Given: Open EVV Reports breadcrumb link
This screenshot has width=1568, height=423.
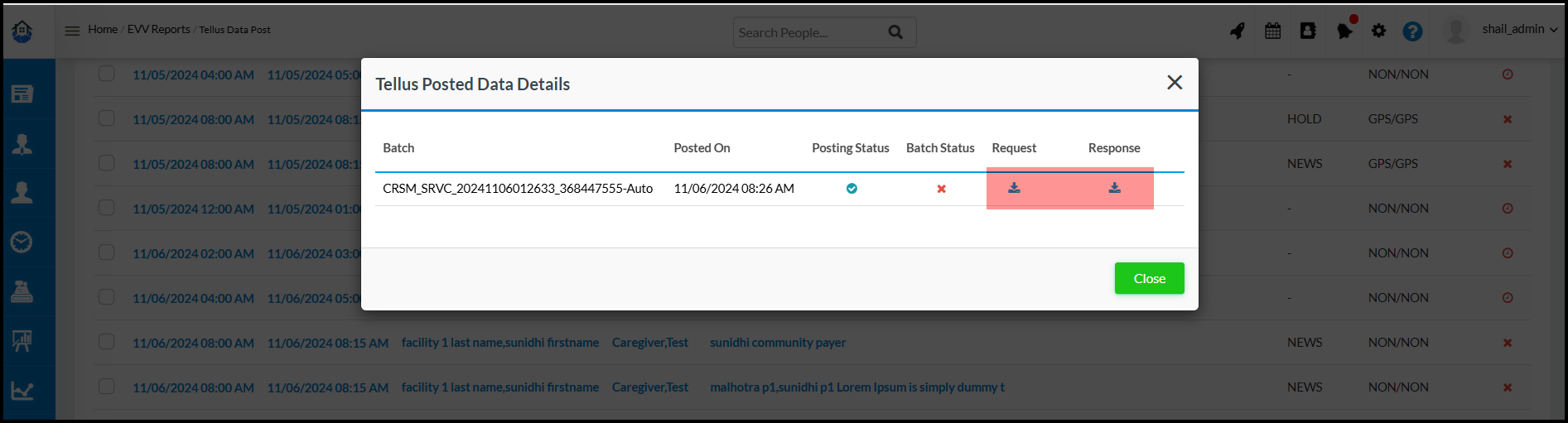Looking at the screenshot, I should point(158,30).
